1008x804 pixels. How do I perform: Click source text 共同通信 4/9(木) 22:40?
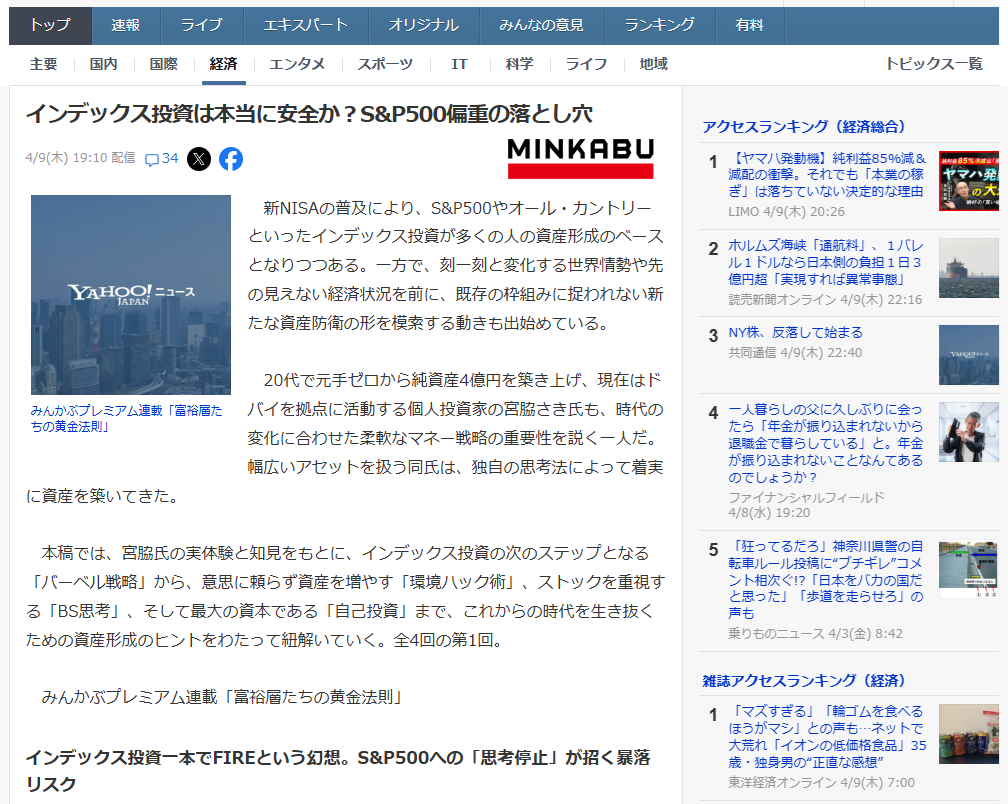tap(795, 353)
